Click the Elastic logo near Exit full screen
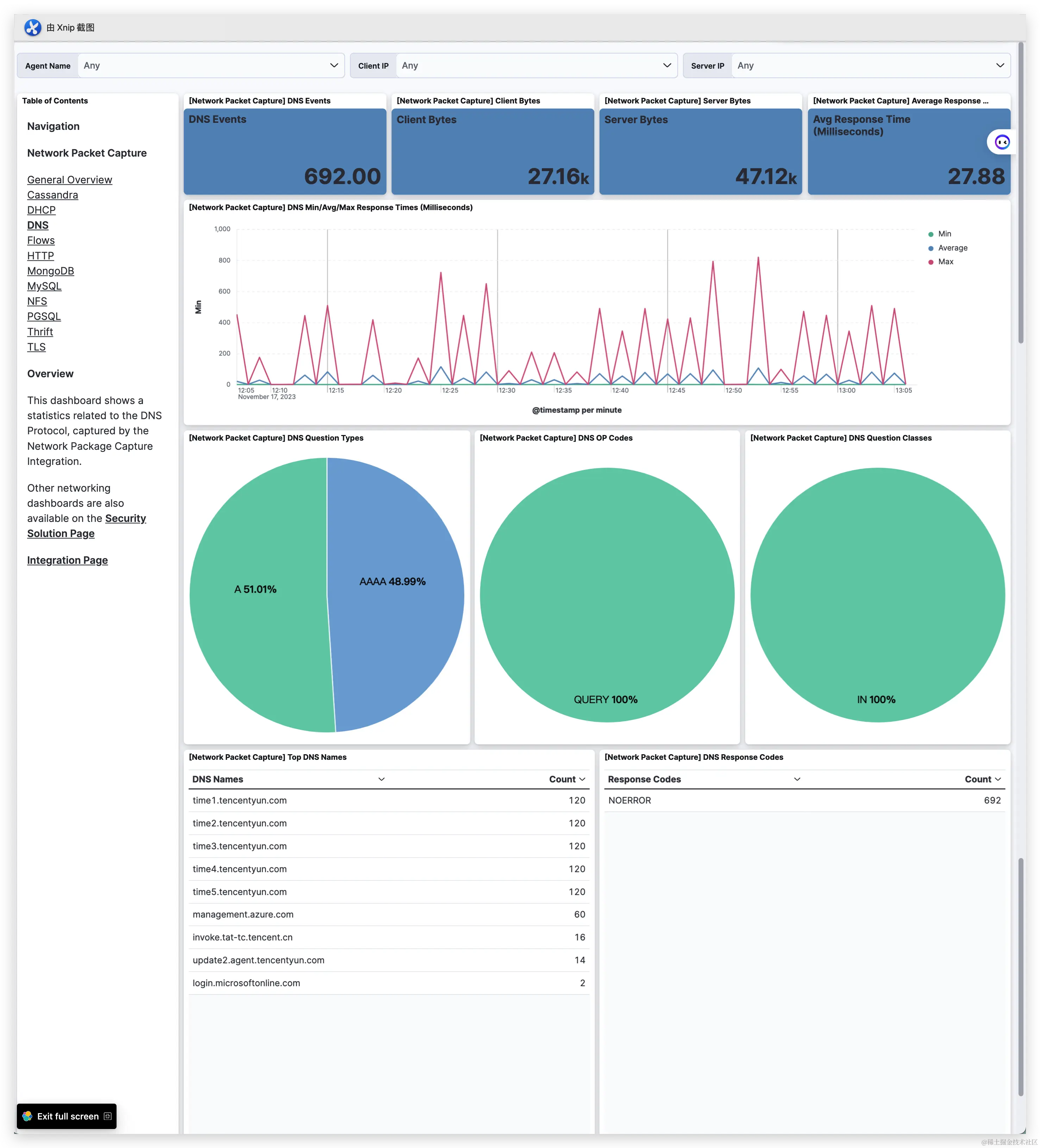The image size is (1040, 1148). (x=27, y=1116)
